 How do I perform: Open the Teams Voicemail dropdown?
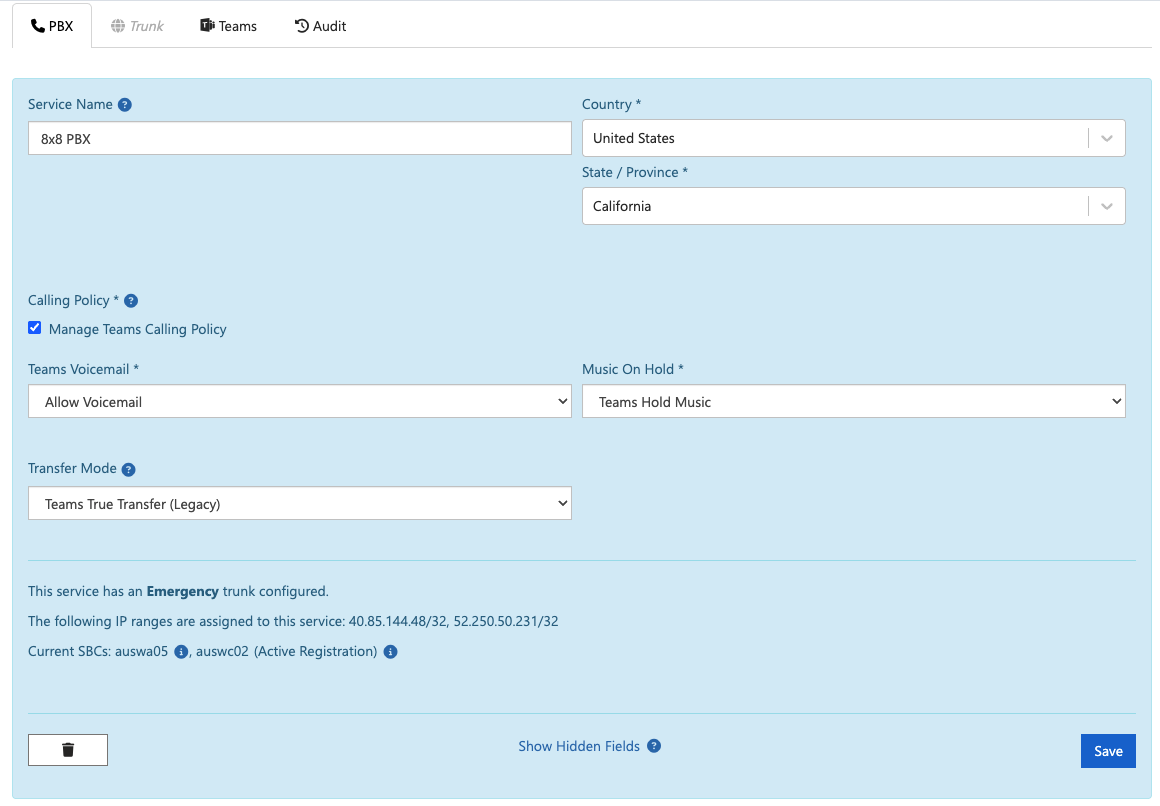click(299, 402)
